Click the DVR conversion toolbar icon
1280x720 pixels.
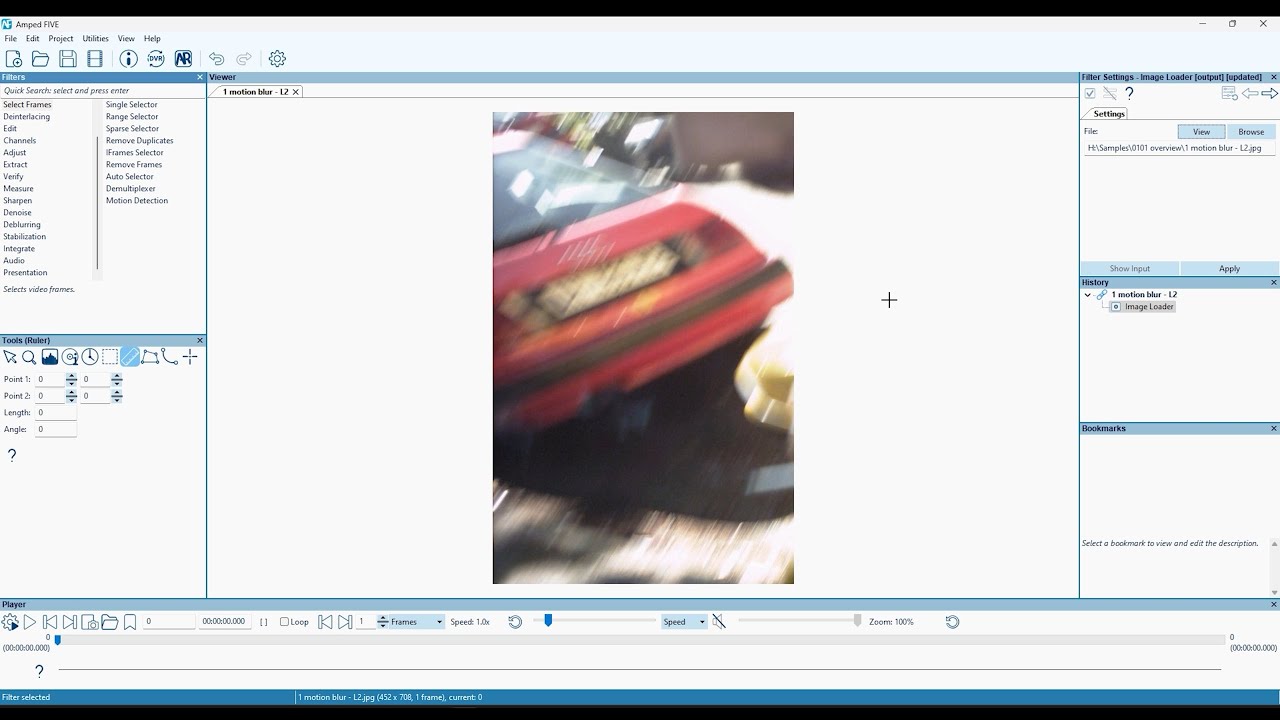point(156,59)
